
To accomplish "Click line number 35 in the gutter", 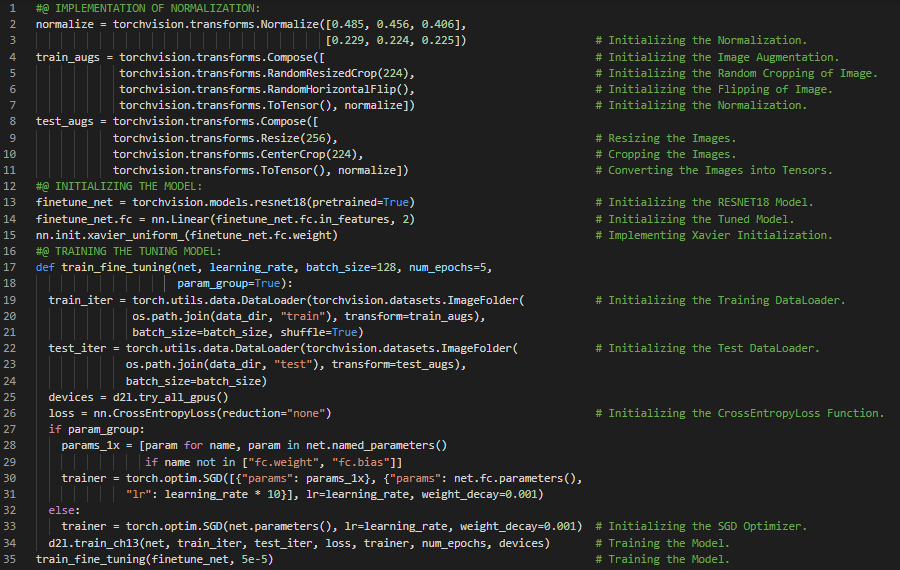I will [14, 559].
